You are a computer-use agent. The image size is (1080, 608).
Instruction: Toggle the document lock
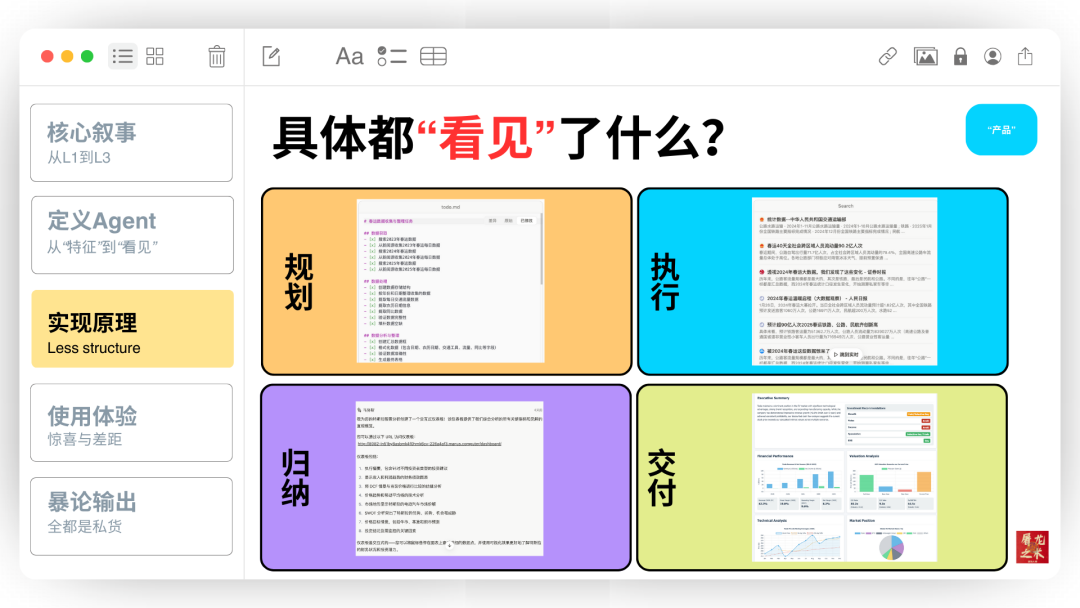(x=959, y=56)
